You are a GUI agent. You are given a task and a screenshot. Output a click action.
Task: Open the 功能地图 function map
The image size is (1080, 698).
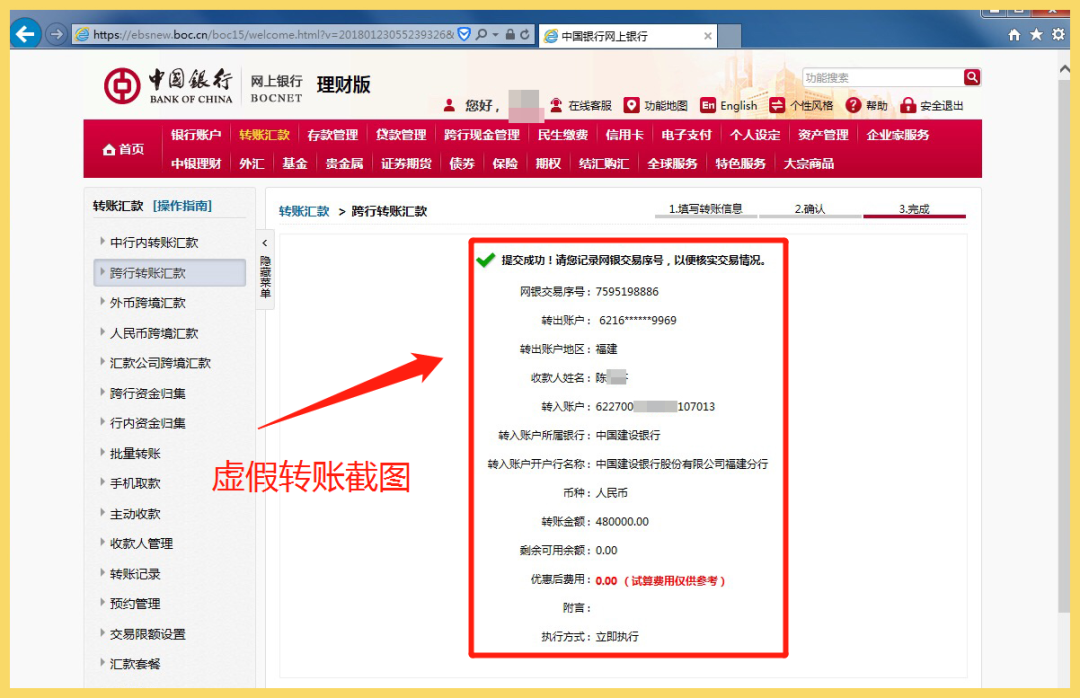click(656, 105)
